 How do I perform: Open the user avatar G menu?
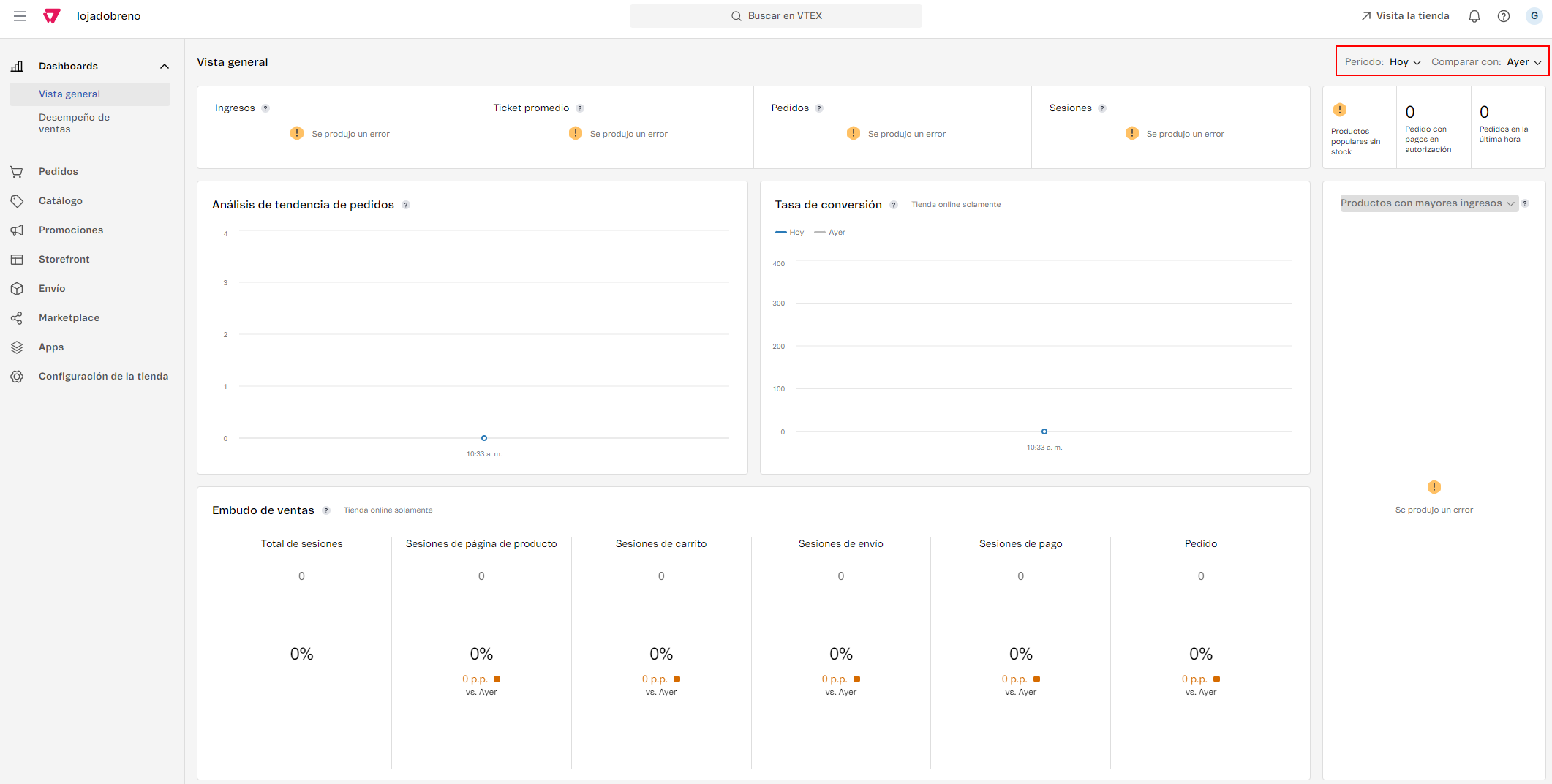[1534, 16]
